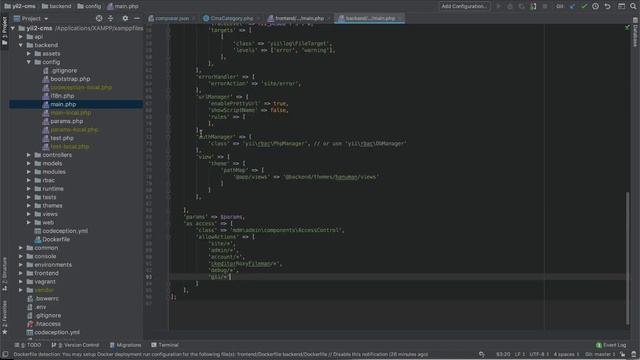Open Project panel settings gear

(125, 18)
